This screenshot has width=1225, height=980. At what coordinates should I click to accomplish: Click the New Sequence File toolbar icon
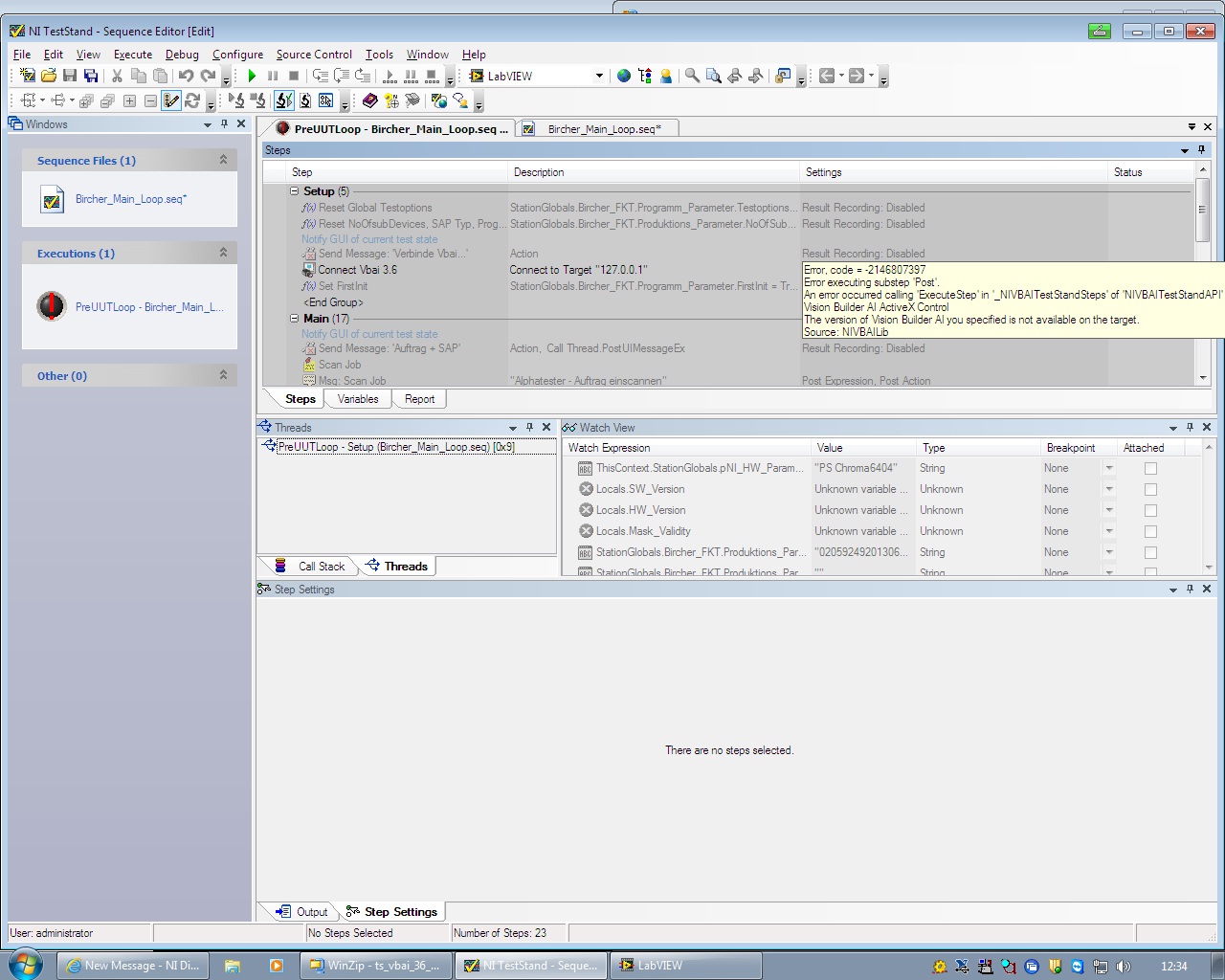pos(28,76)
